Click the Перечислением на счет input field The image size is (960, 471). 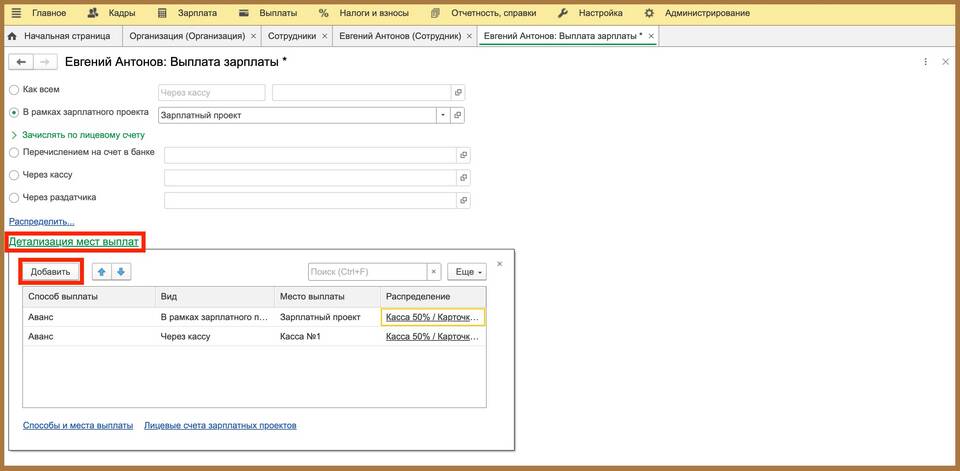pyautogui.click(x=310, y=155)
